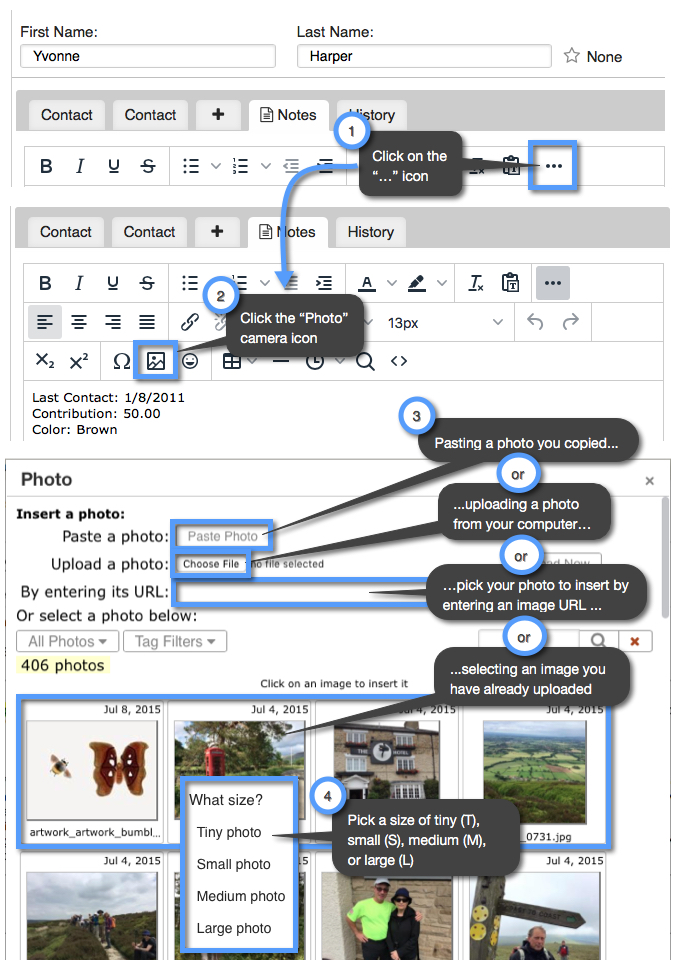Click the plus tab in the first tab strip
676x960 pixels.
(x=217, y=115)
